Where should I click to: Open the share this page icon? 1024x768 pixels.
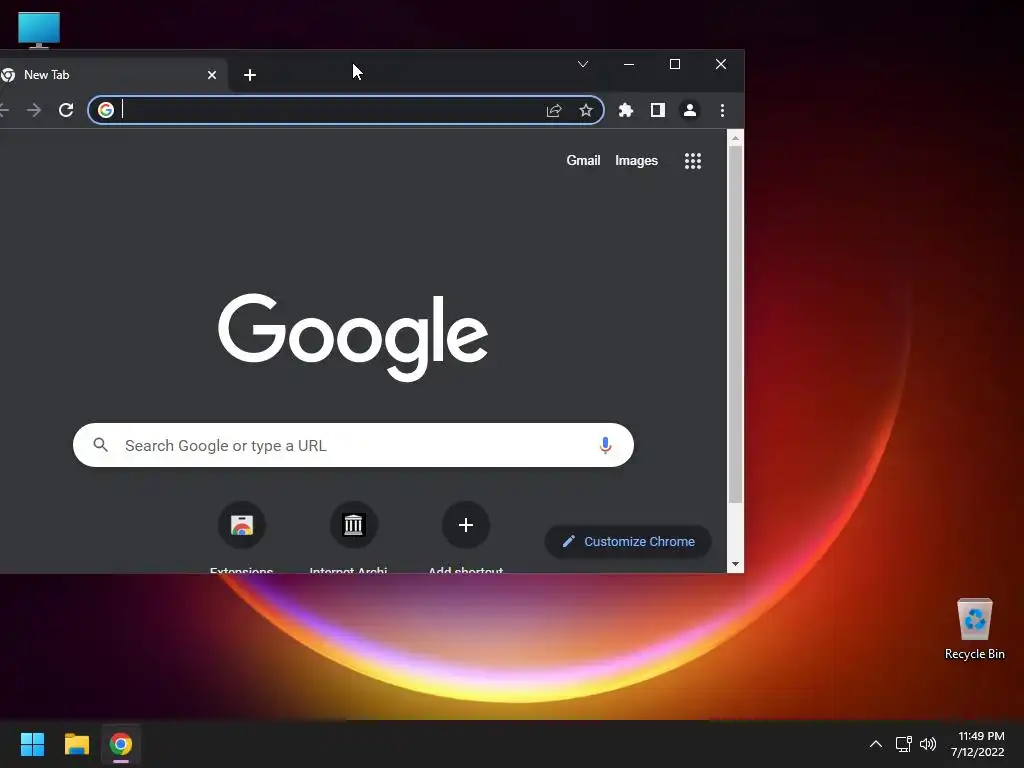click(554, 110)
